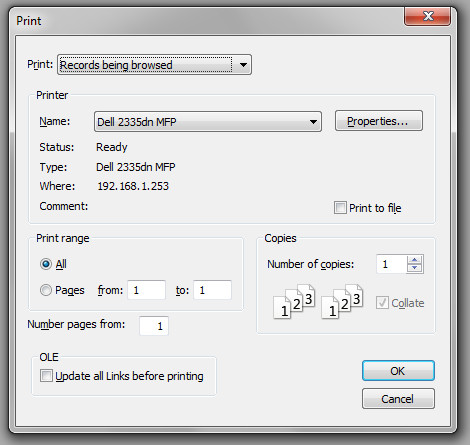
Task: Click the Print dropdown arrow button
Action: (x=243, y=65)
